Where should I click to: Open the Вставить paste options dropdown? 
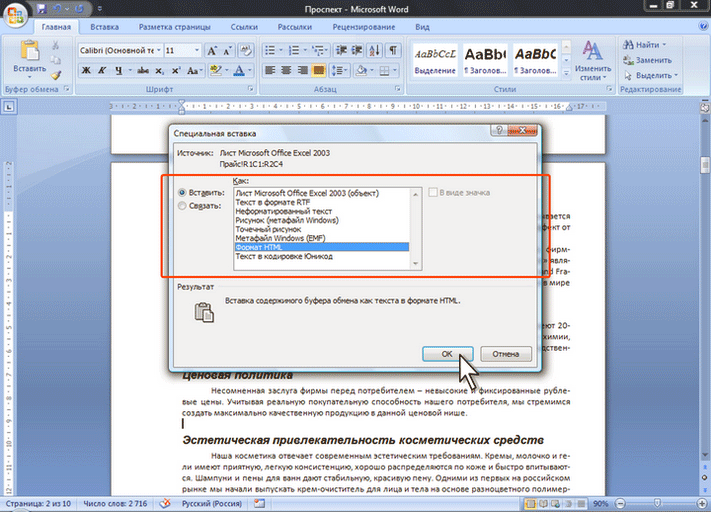click(x=29, y=76)
